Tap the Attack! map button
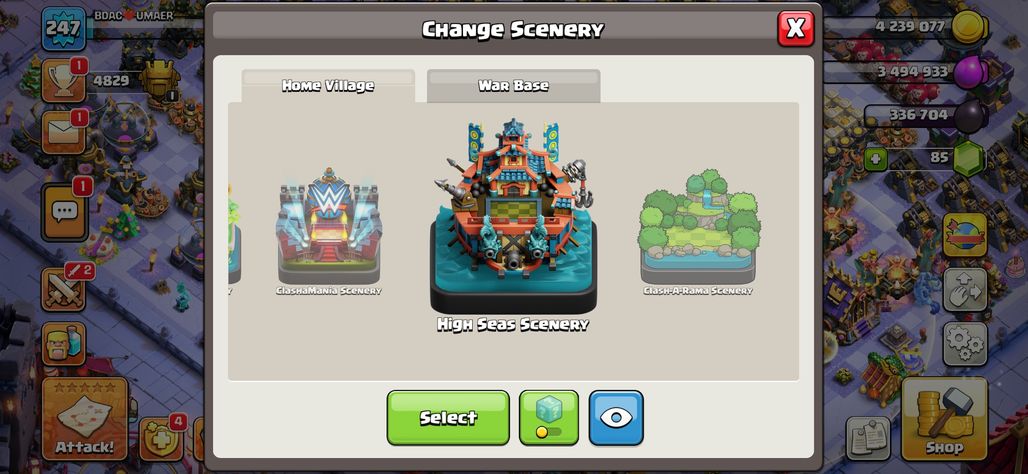The image size is (1028, 474). pyautogui.click(x=85, y=419)
